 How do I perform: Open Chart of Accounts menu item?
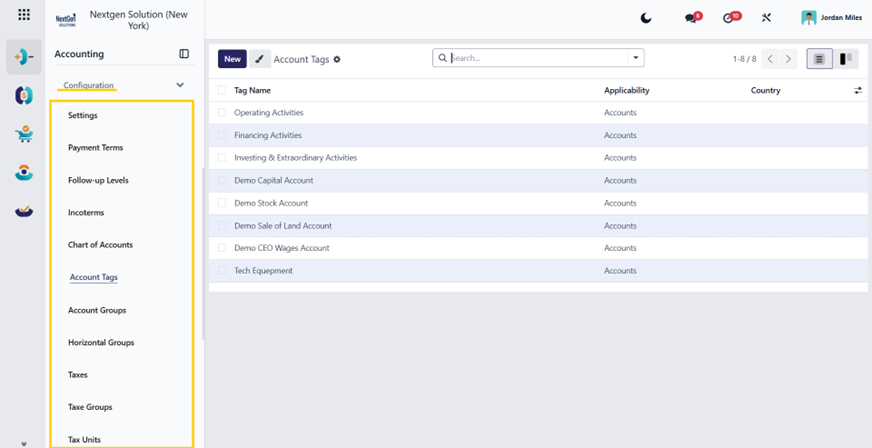(101, 245)
